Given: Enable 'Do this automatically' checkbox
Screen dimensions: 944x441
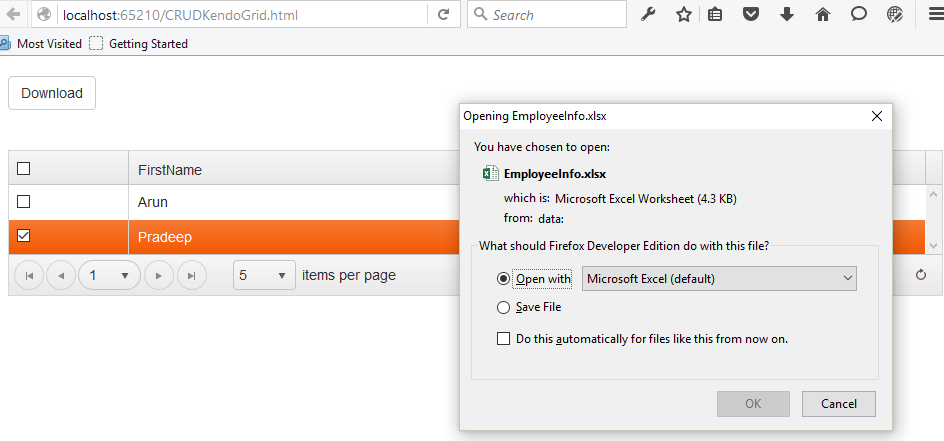Looking at the screenshot, I should [503, 339].
